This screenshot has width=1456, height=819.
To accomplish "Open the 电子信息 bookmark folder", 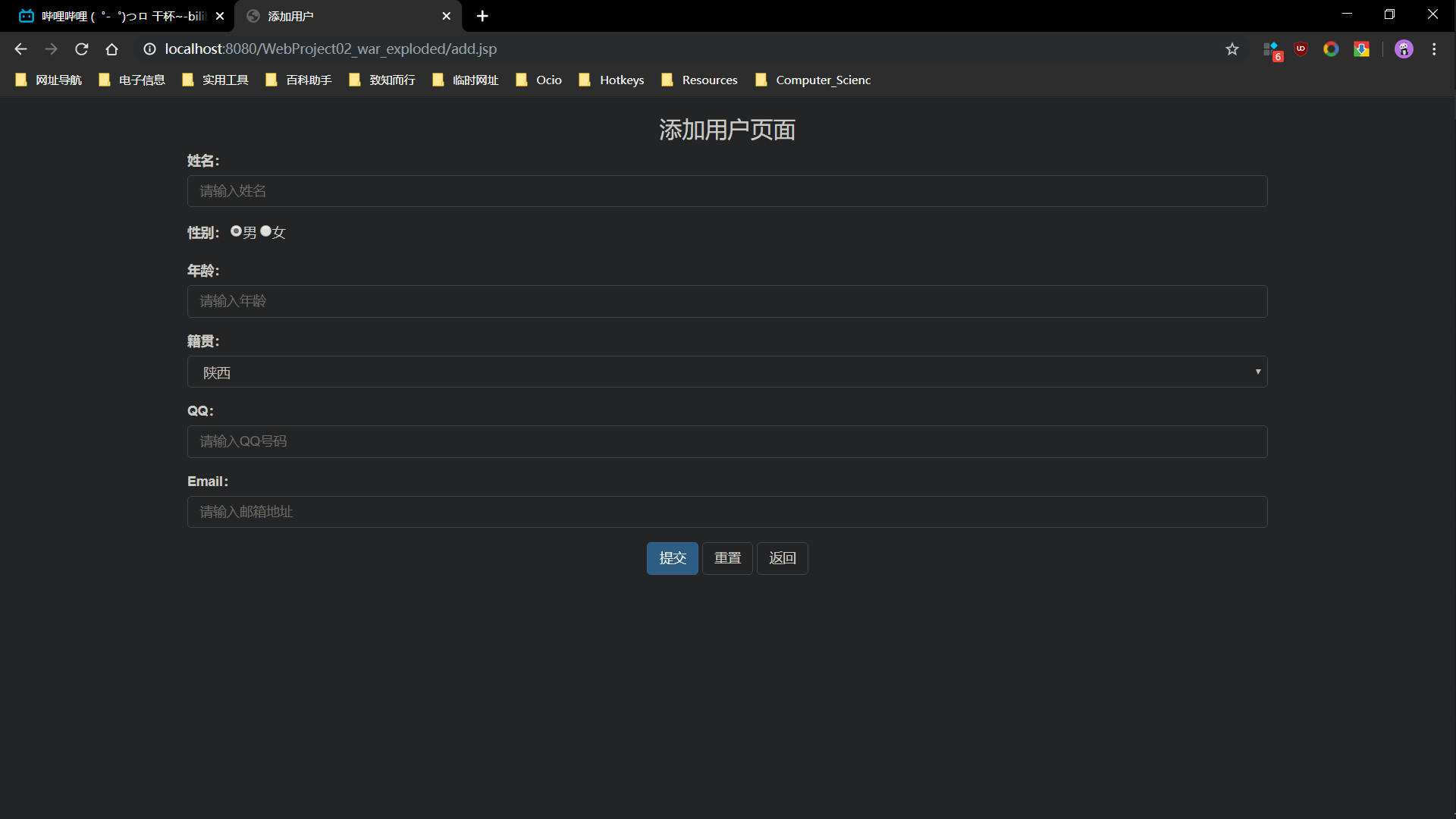I will (132, 80).
